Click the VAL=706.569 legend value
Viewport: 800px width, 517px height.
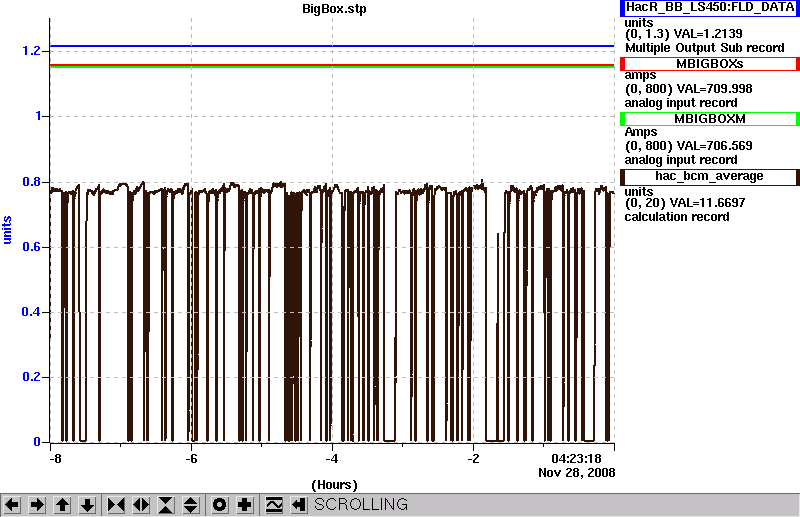(x=714, y=146)
